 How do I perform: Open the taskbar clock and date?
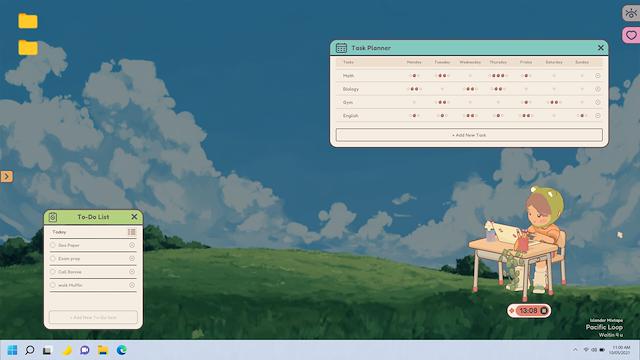620,350
